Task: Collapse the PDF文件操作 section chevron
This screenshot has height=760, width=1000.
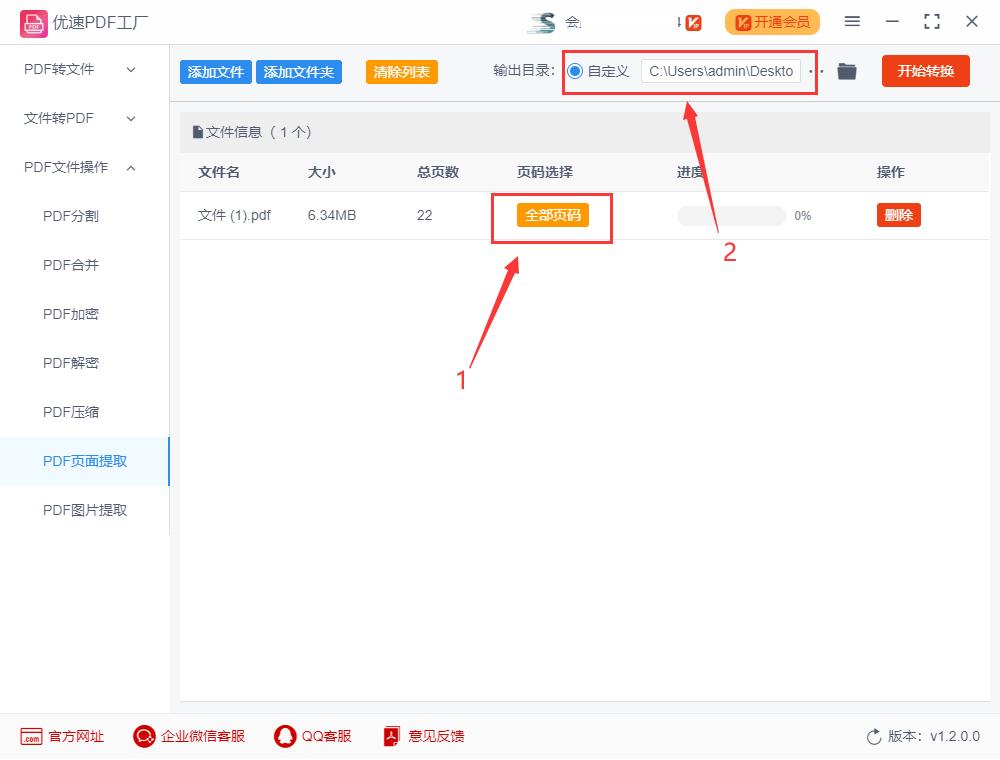Action: [131, 168]
